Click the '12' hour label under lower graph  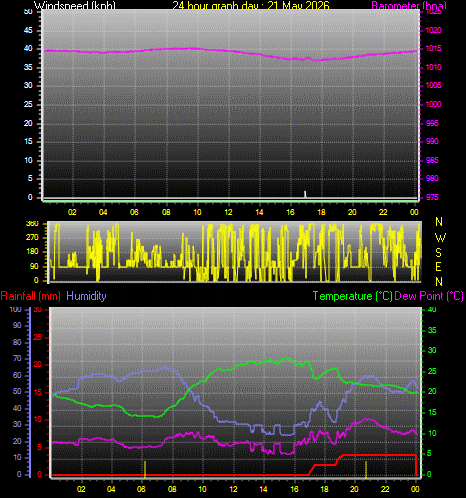[x=233, y=489]
